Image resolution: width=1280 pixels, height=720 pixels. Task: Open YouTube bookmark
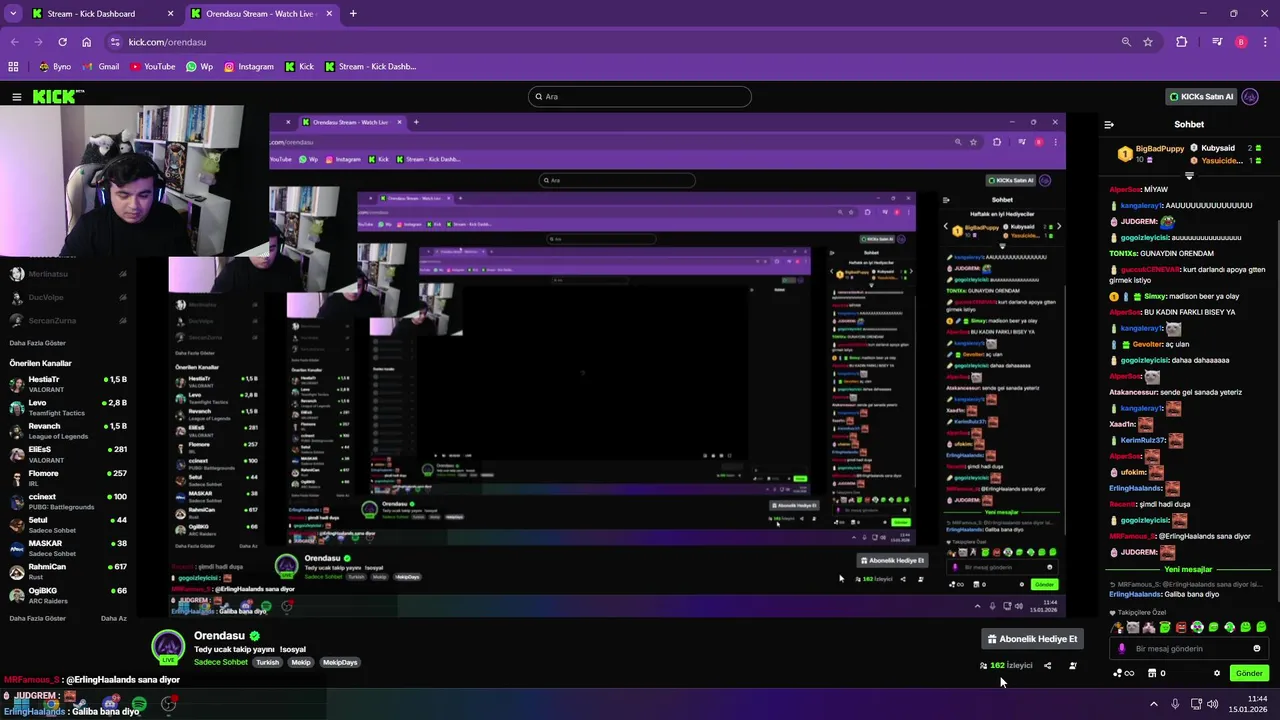click(152, 67)
